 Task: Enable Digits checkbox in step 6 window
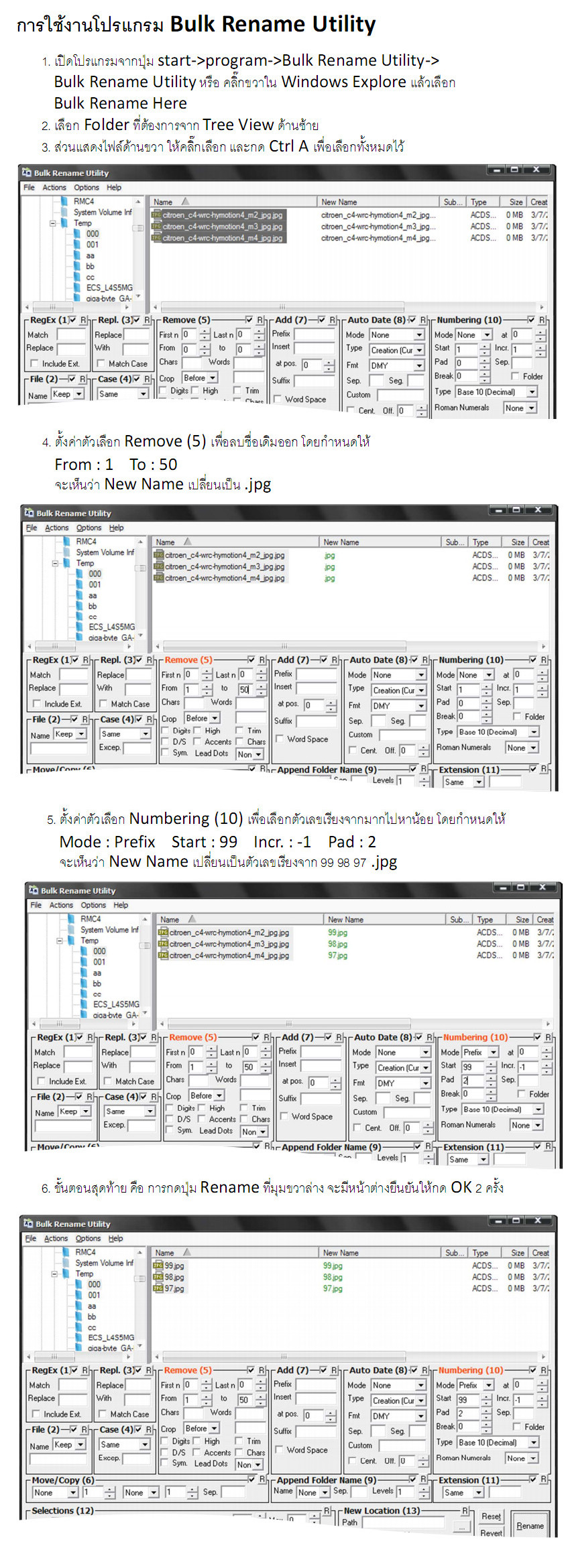tap(164, 1441)
